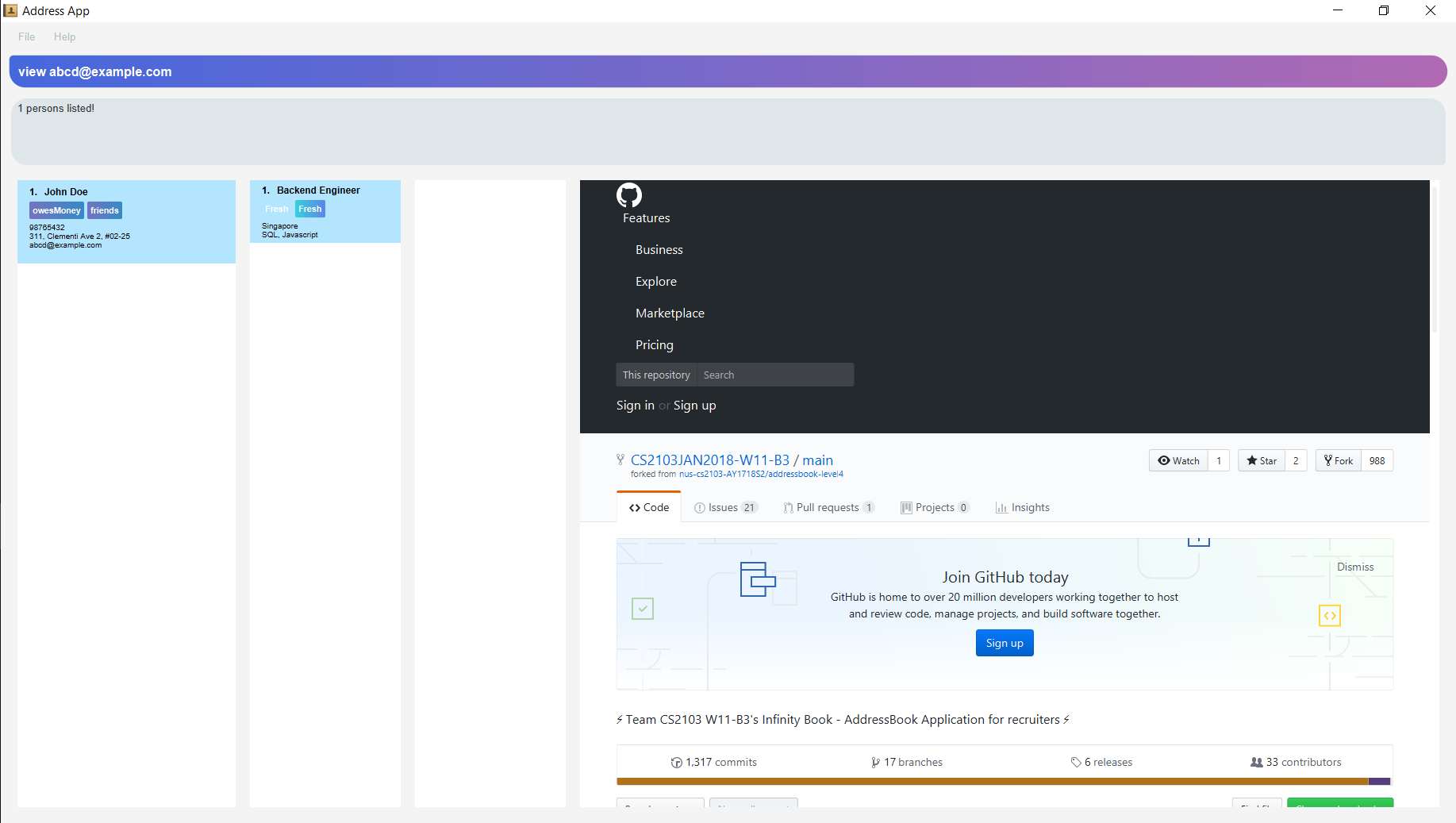
Task: Open the Issues tab
Action: (x=725, y=507)
